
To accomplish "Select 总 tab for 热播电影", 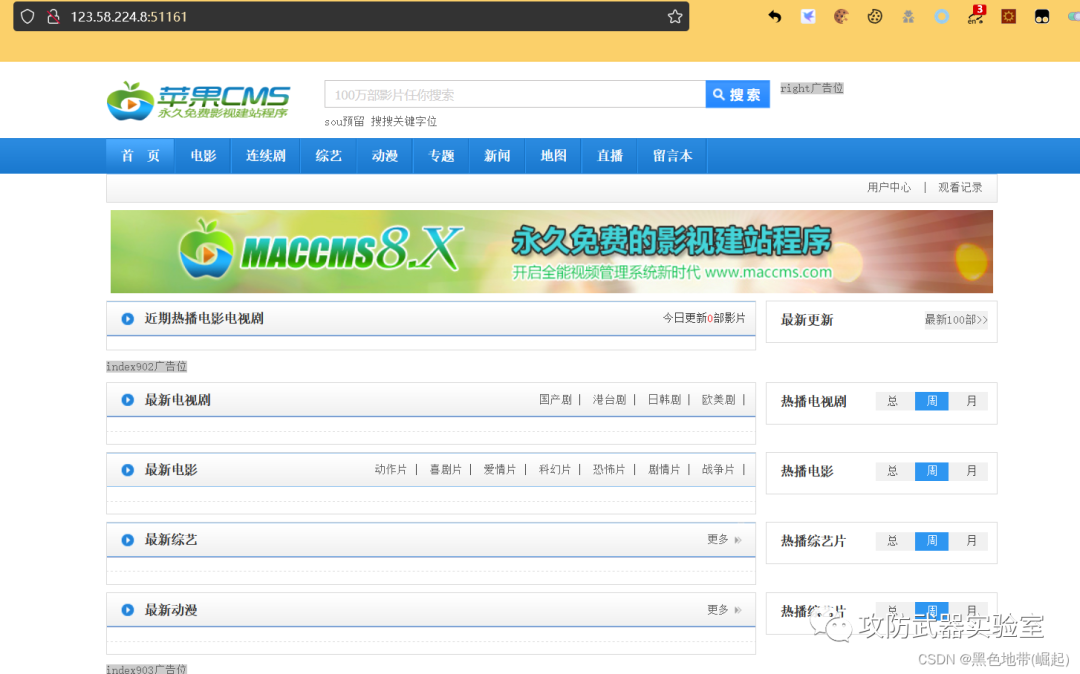I will [x=893, y=472].
